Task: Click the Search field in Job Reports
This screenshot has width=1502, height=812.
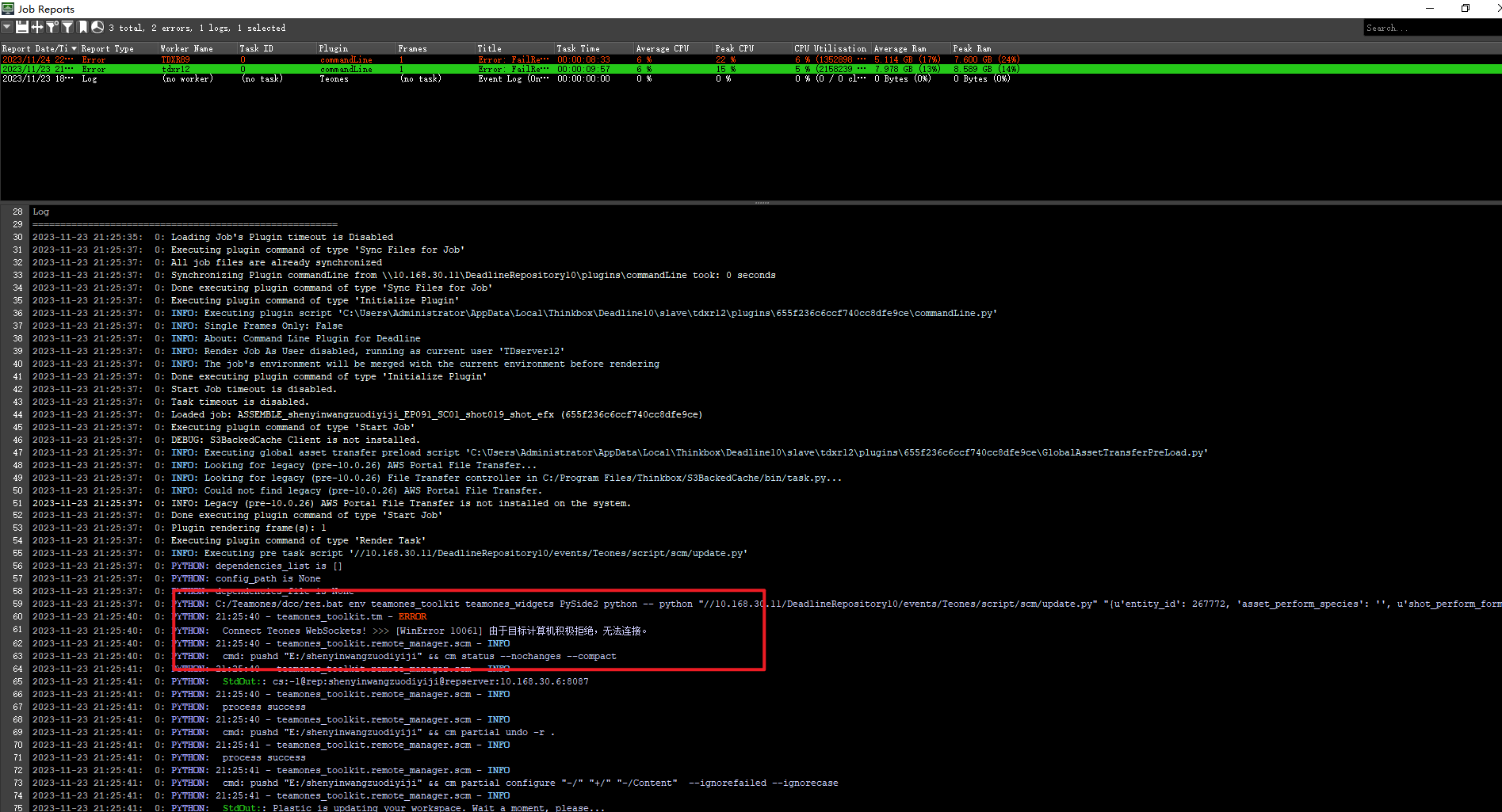Action: pos(1431,28)
